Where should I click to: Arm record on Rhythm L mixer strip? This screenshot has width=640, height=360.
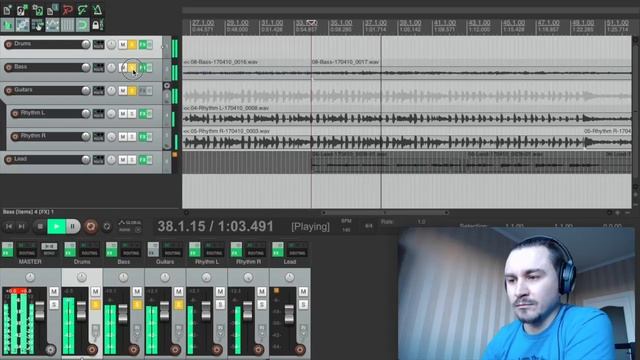tap(217, 349)
